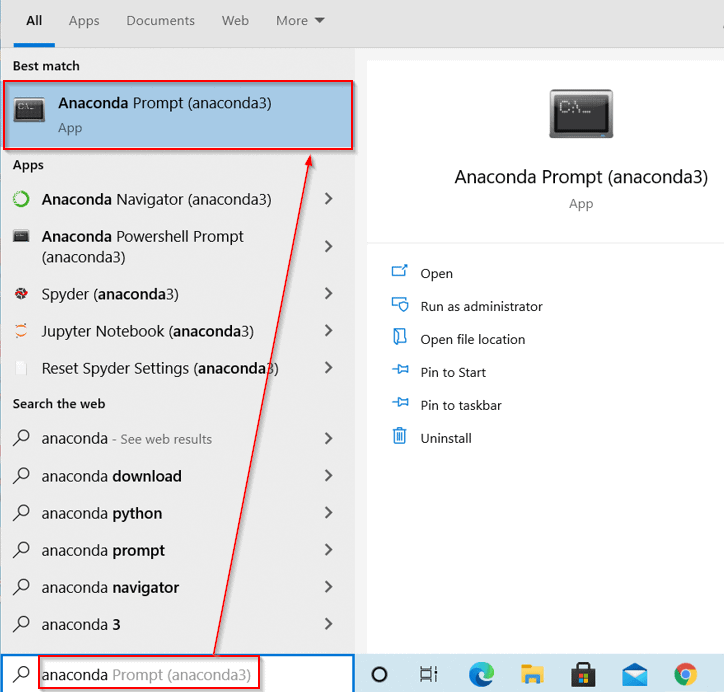Expand options for Anaconda Navigator result
Image resolution: width=724 pixels, height=692 pixels.
(x=328, y=199)
